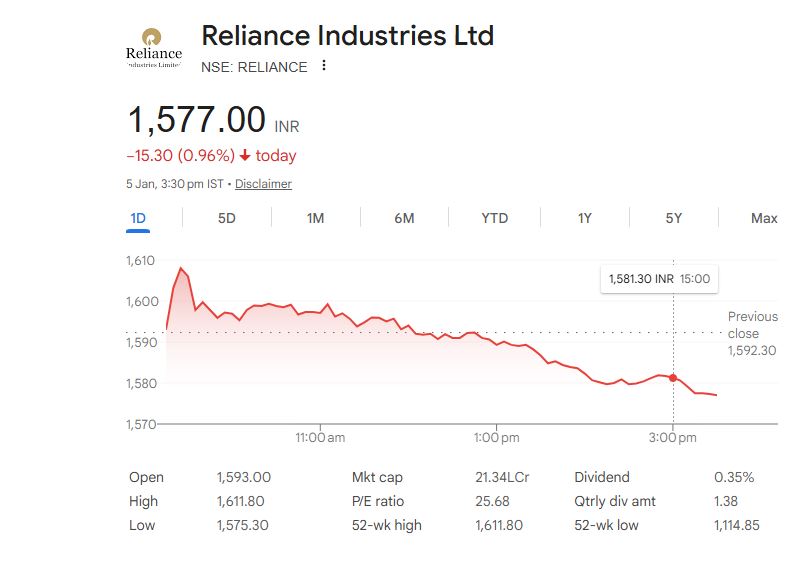Screen dimensions: 791x572
Task: Click the red data point at 15:00
Action: [673, 378]
